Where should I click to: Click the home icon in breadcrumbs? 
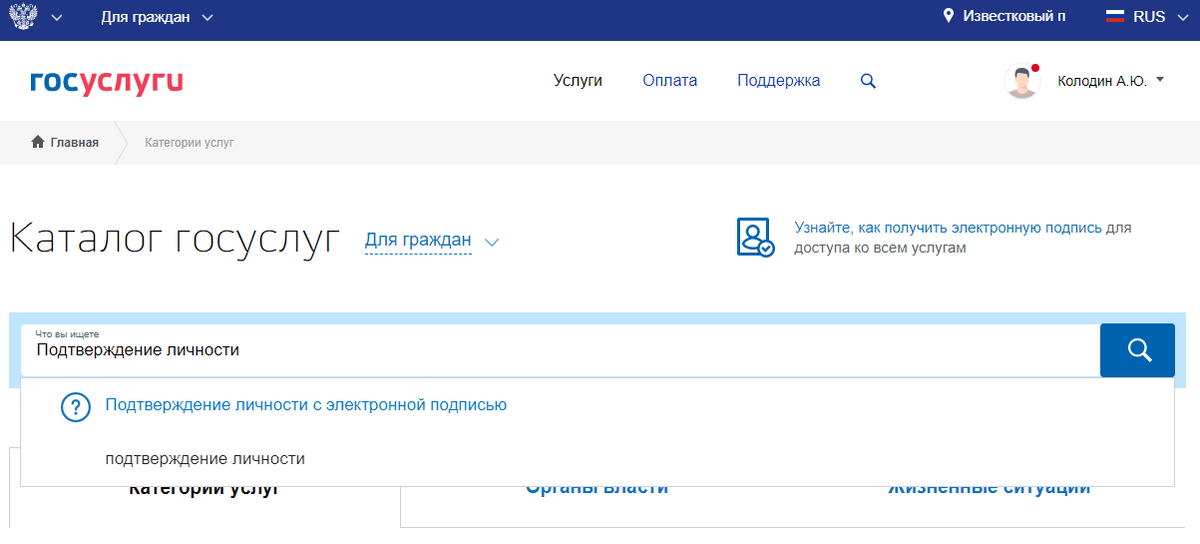tap(38, 142)
